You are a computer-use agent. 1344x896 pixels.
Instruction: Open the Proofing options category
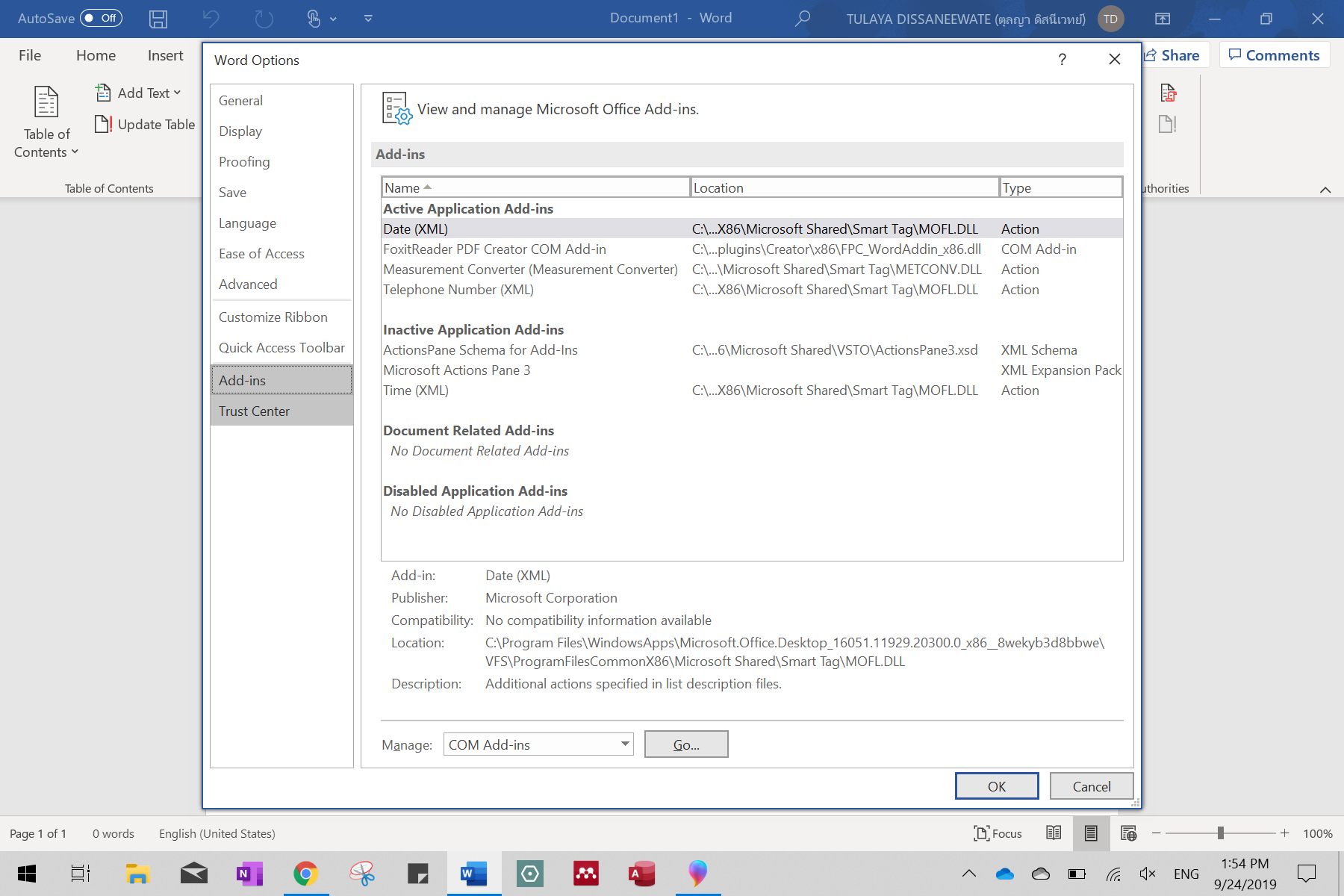point(281,162)
